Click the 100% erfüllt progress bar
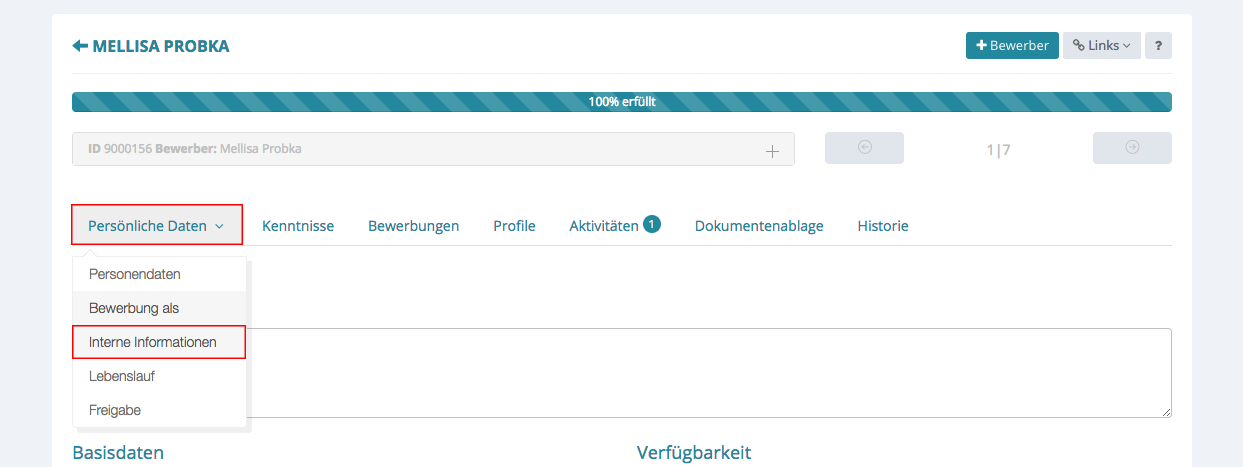 coord(621,102)
